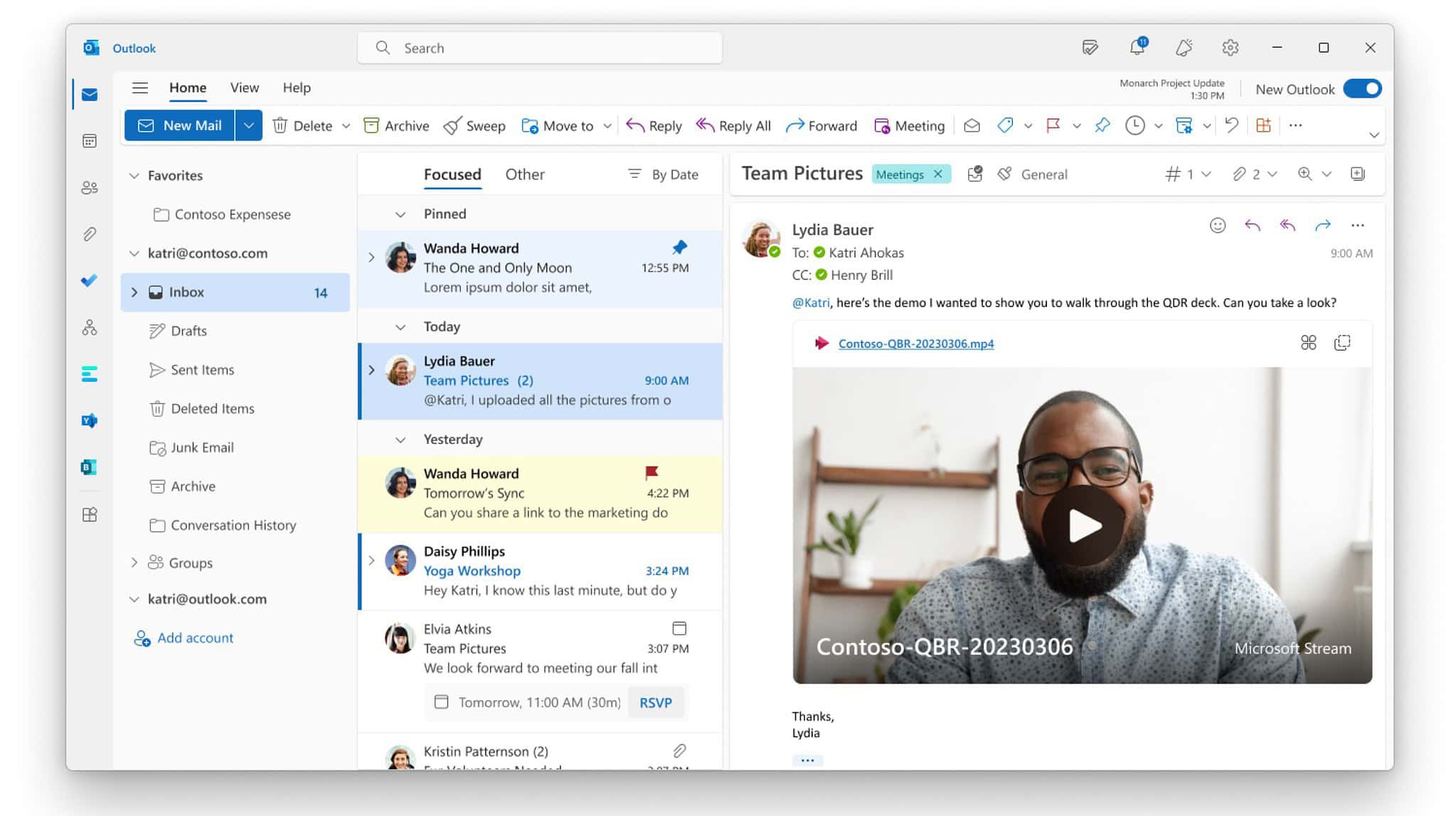Open Yammer from the left app bar
The height and width of the screenshot is (816, 1456).
tap(90, 420)
